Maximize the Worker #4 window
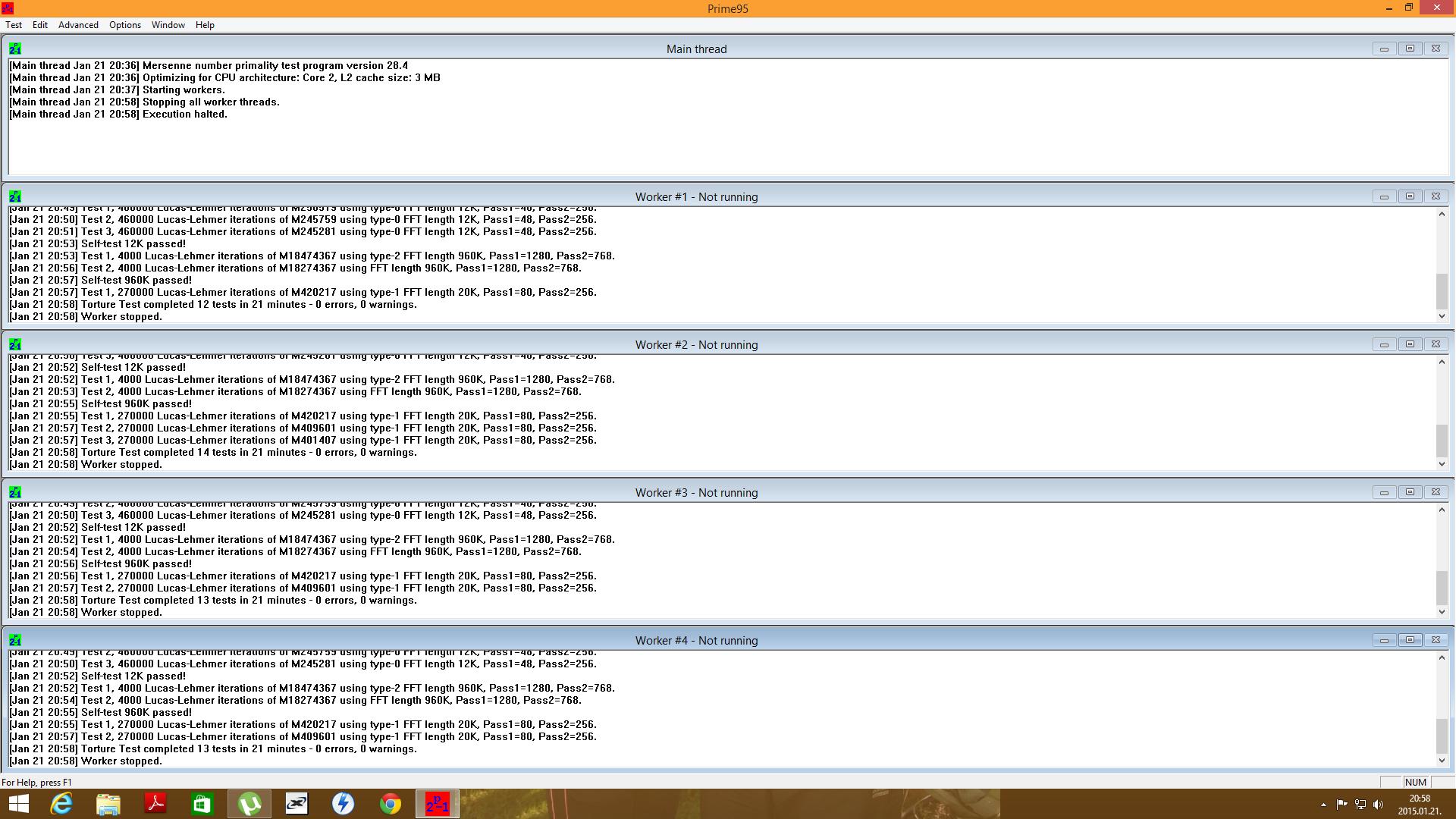1456x819 pixels. point(1410,640)
